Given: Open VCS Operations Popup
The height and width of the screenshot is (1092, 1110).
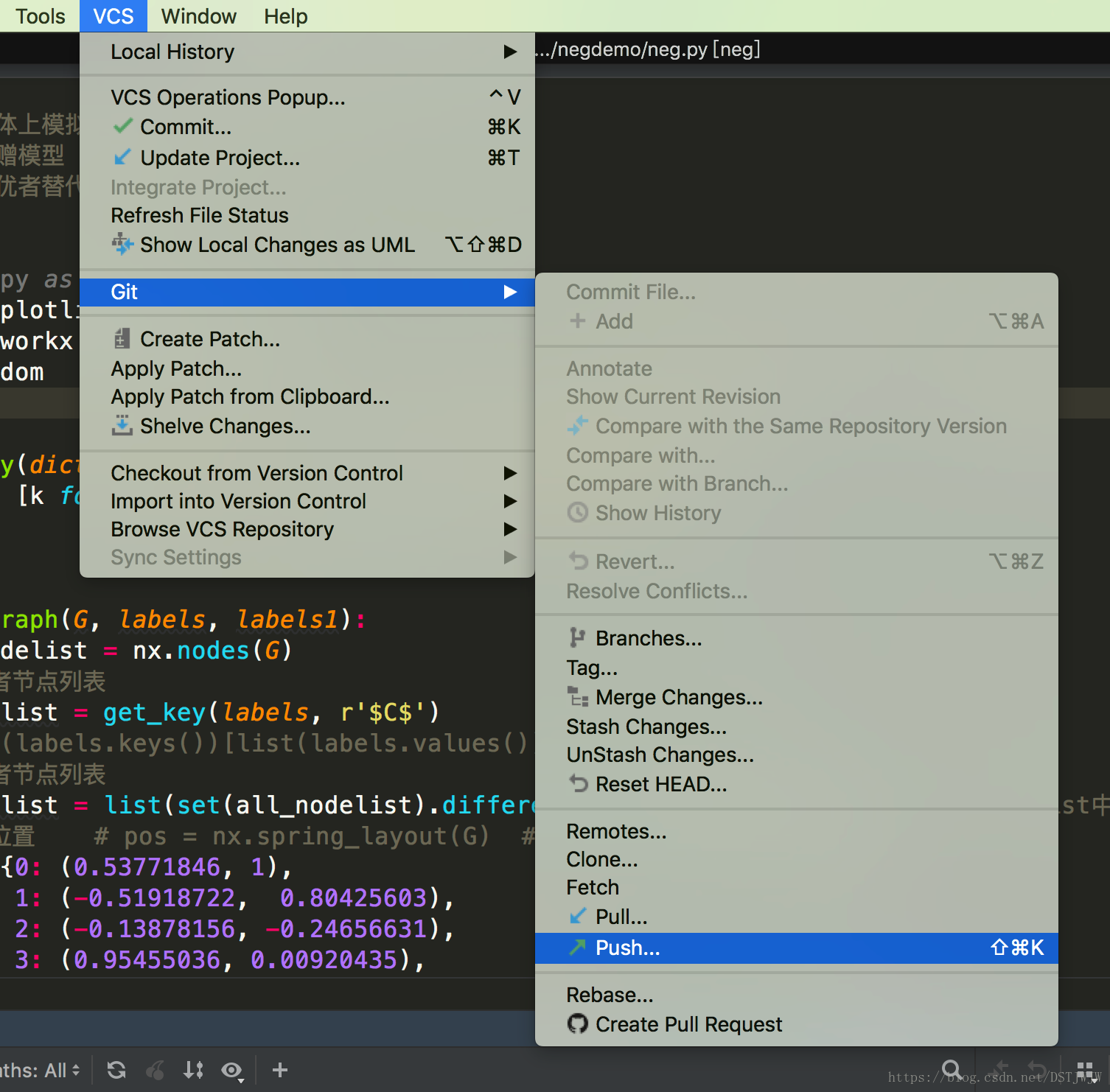Looking at the screenshot, I should (x=307, y=97).
